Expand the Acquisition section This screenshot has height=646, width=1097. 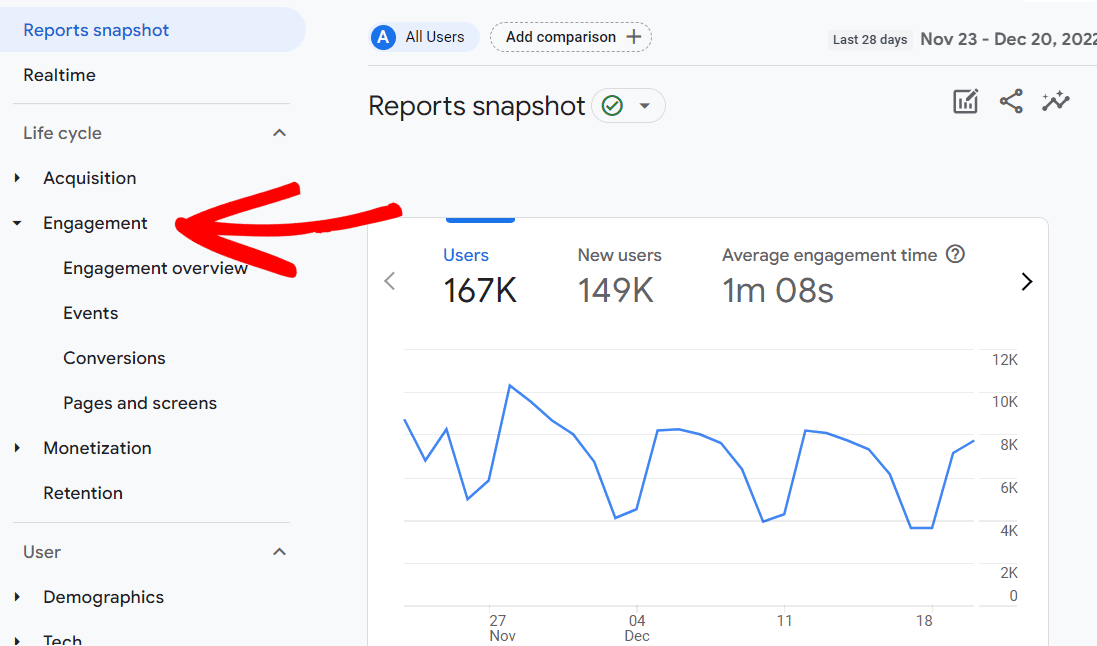click(16, 177)
